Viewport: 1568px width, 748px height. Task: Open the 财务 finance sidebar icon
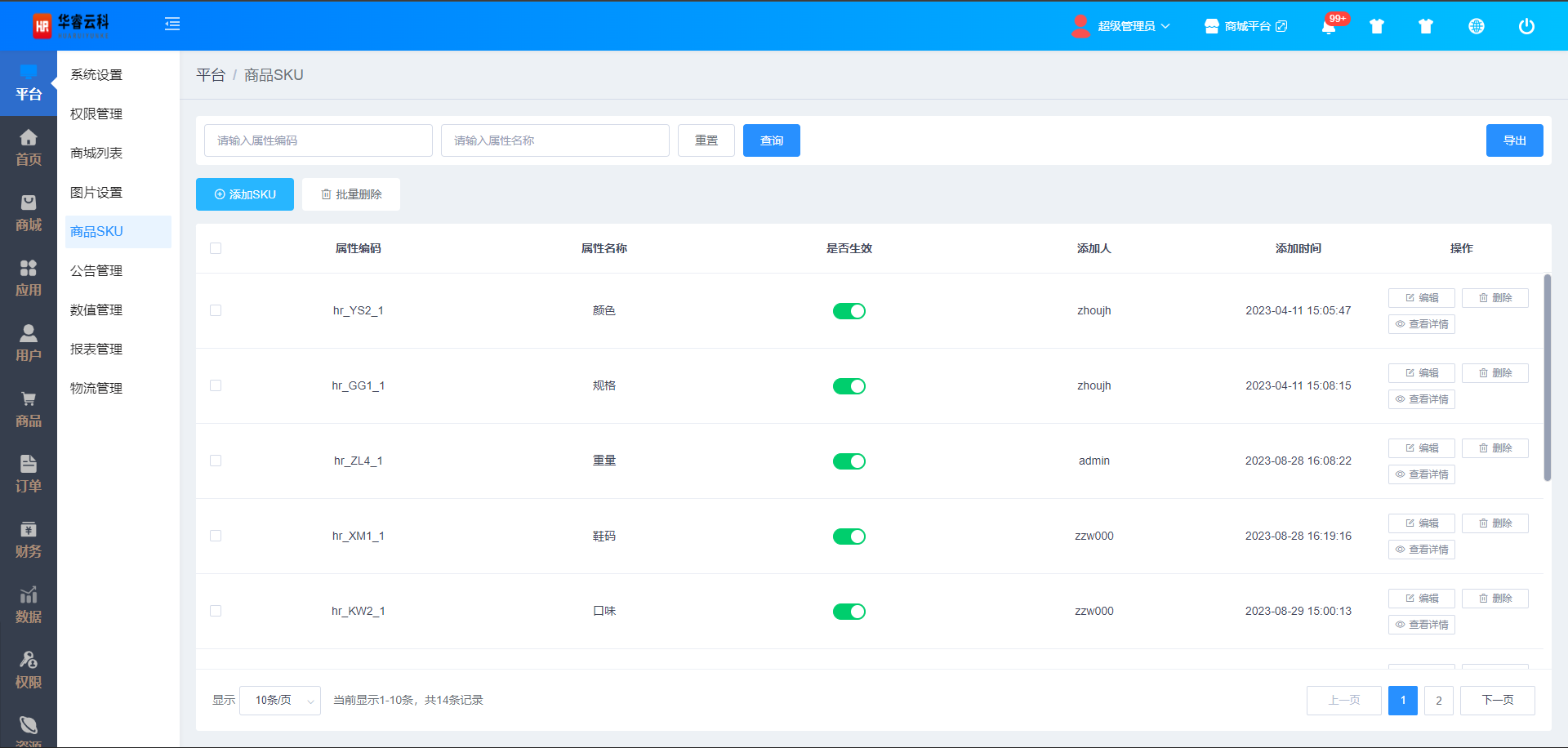(29, 539)
